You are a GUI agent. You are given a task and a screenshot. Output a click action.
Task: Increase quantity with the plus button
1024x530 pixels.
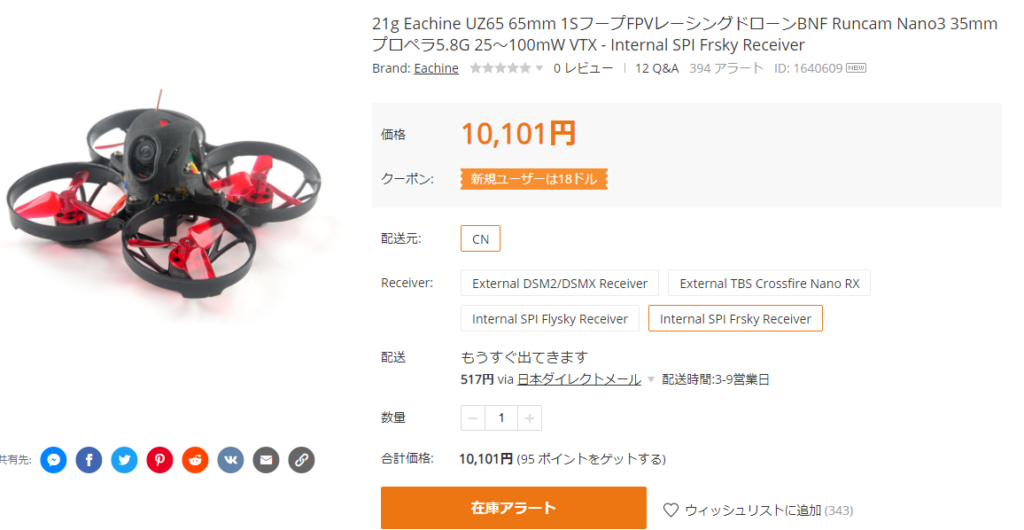pyautogui.click(x=530, y=418)
